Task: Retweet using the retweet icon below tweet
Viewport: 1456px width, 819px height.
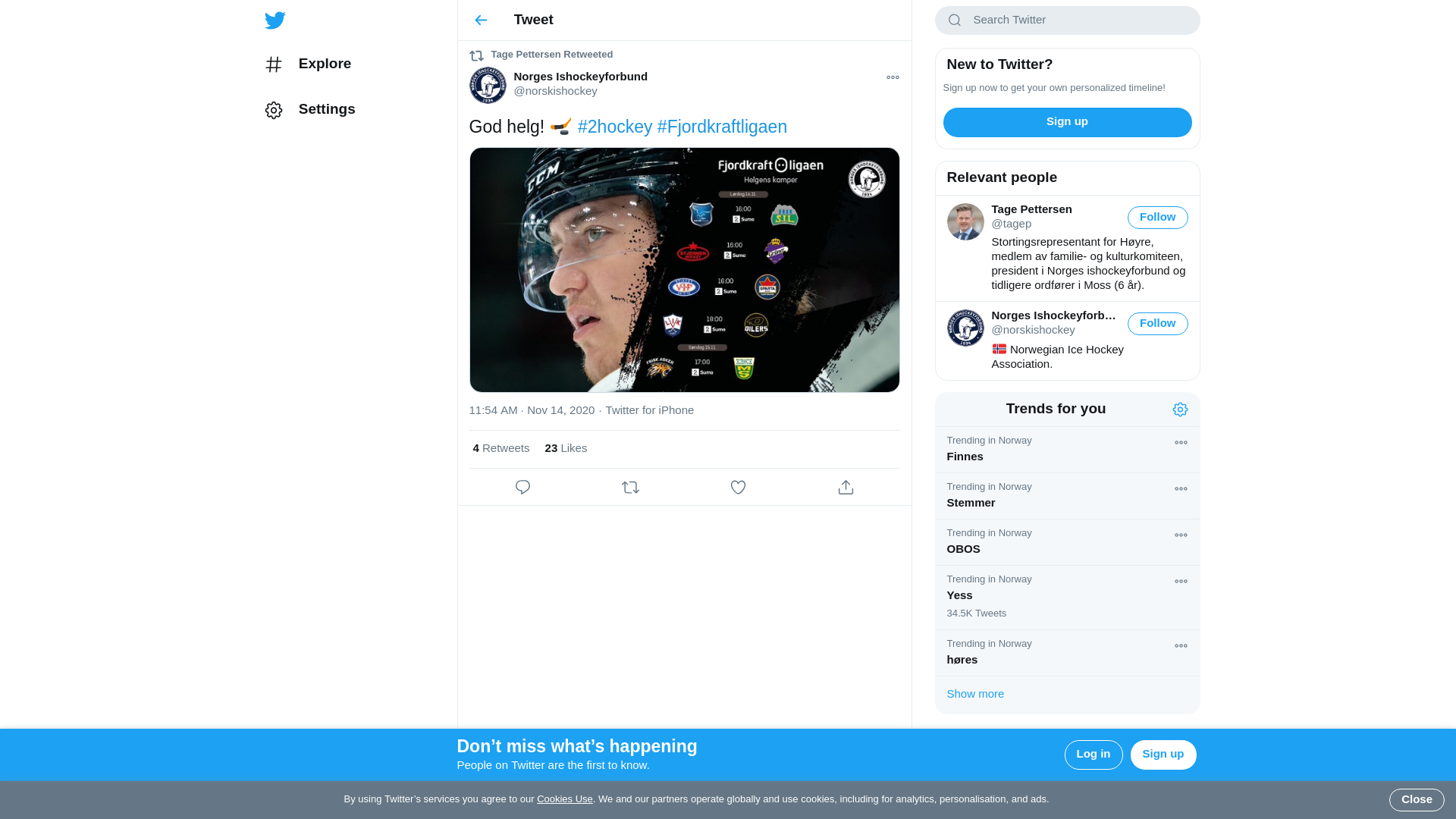Action: 630,488
